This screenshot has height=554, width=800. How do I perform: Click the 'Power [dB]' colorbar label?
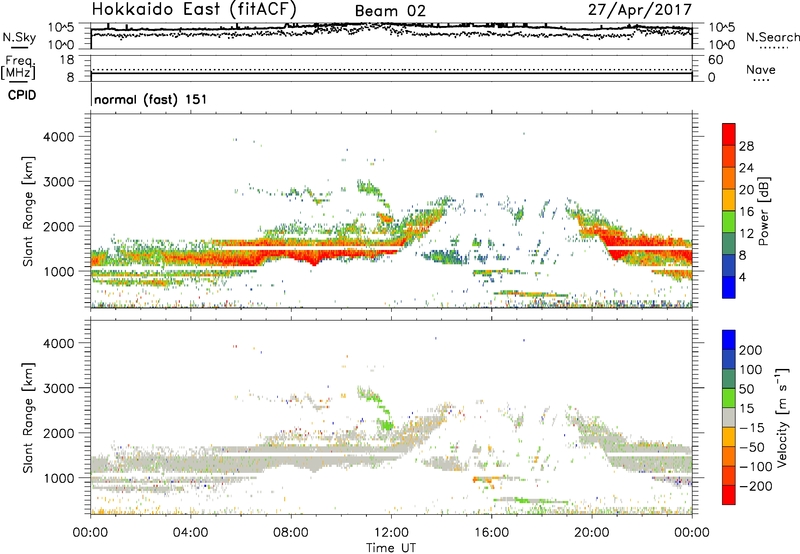point(763,211)
